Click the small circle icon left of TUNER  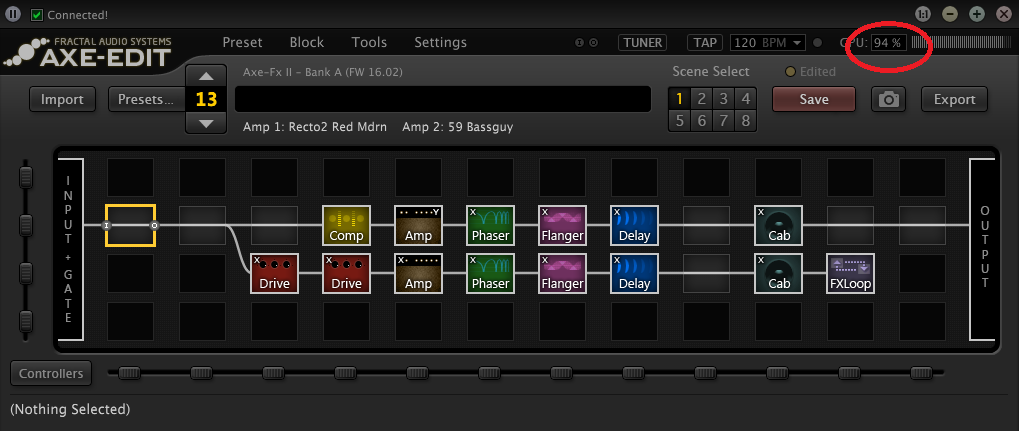click(593, 43)
